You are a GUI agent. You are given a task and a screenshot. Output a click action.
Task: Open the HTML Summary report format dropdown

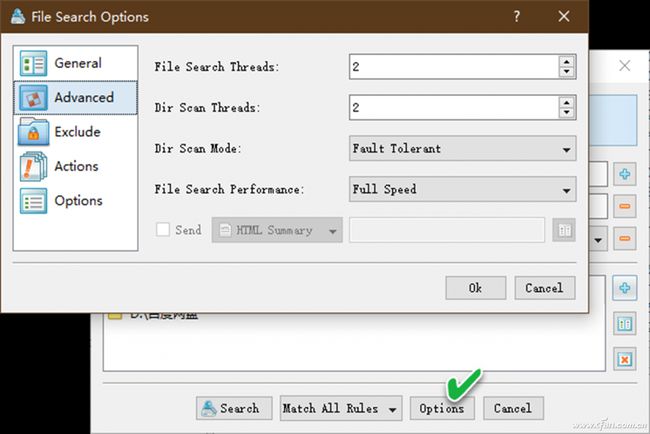277,230
